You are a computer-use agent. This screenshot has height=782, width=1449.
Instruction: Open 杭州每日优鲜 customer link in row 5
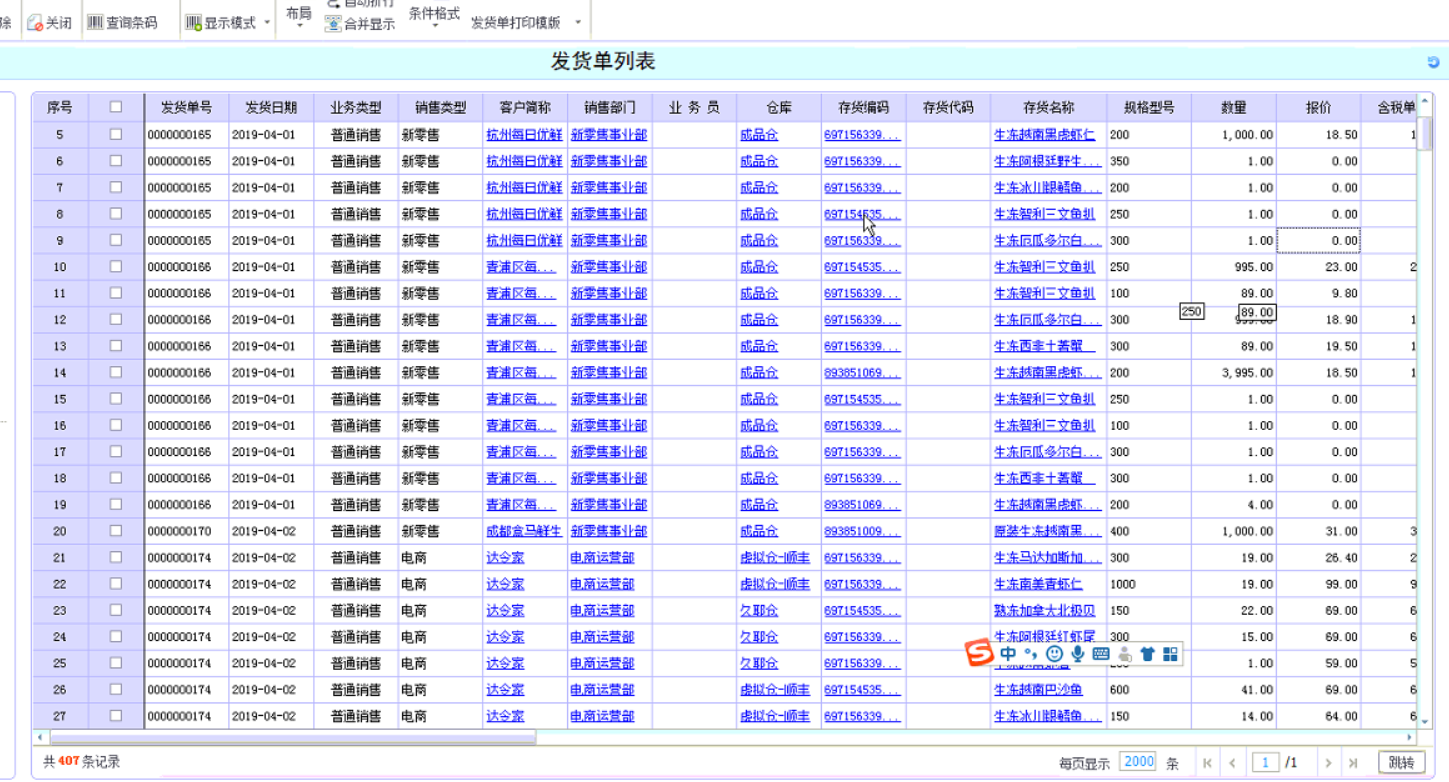[524, 134]
